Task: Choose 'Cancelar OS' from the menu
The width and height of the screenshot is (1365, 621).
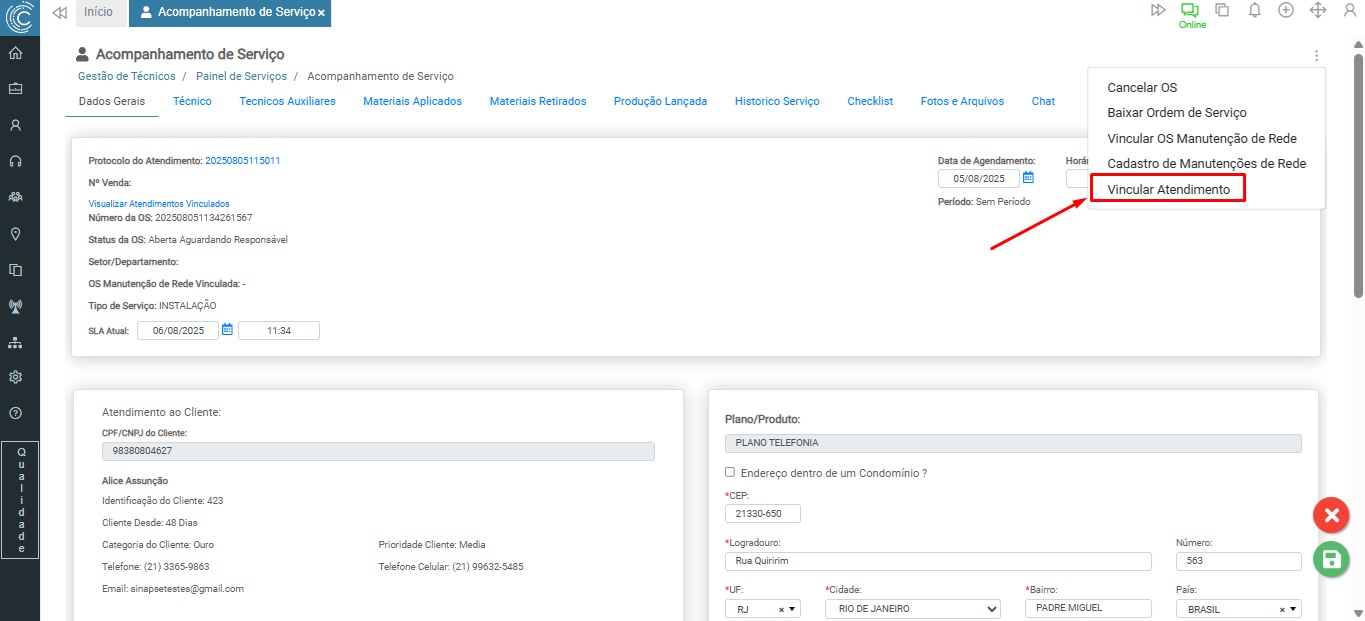Action: [x=1142, y=88]
